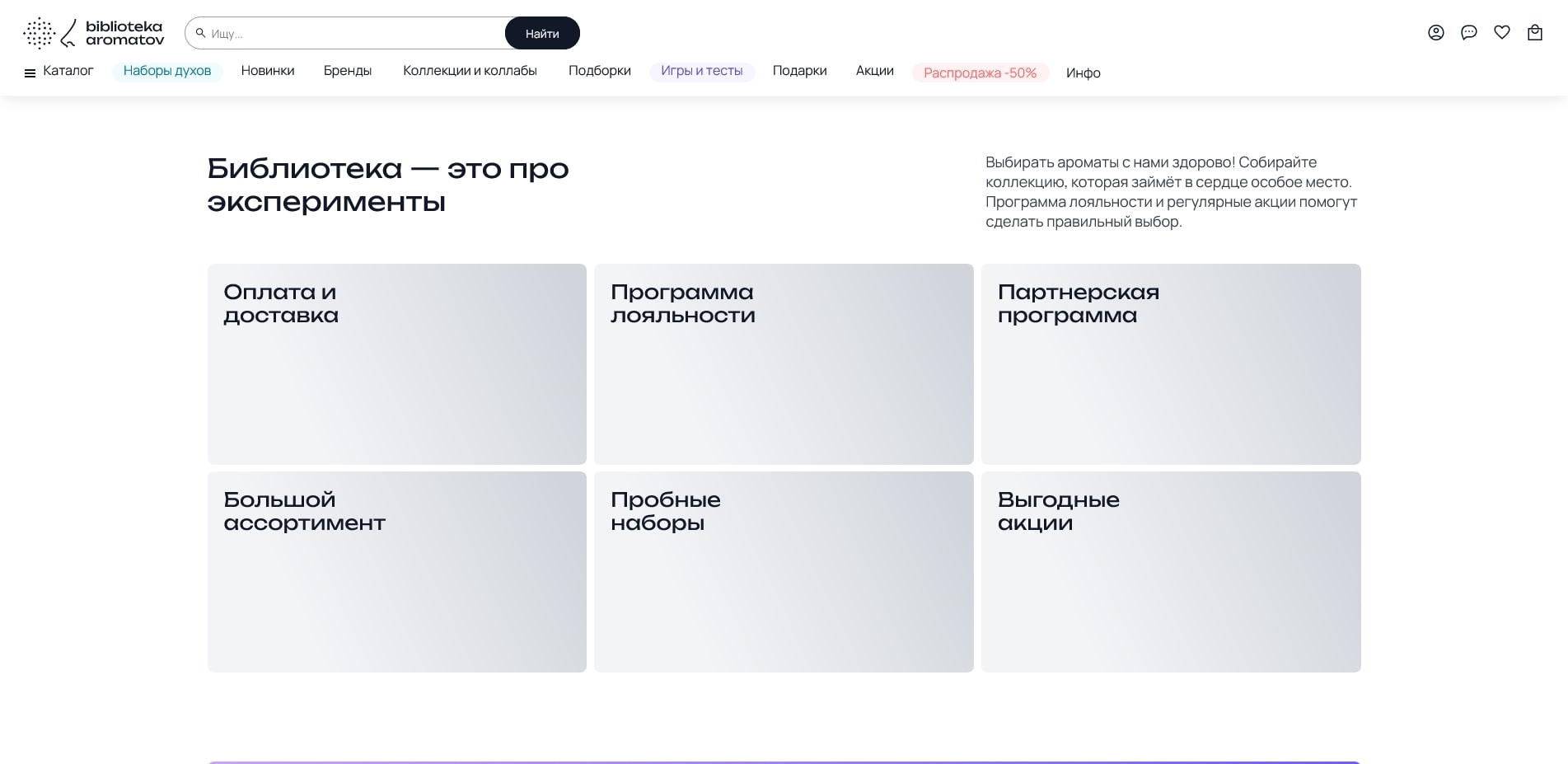The height and width of the screenshot is (764, 1568).
Task: Open the Инфо section dropdown
Action: pos(1083,73)
